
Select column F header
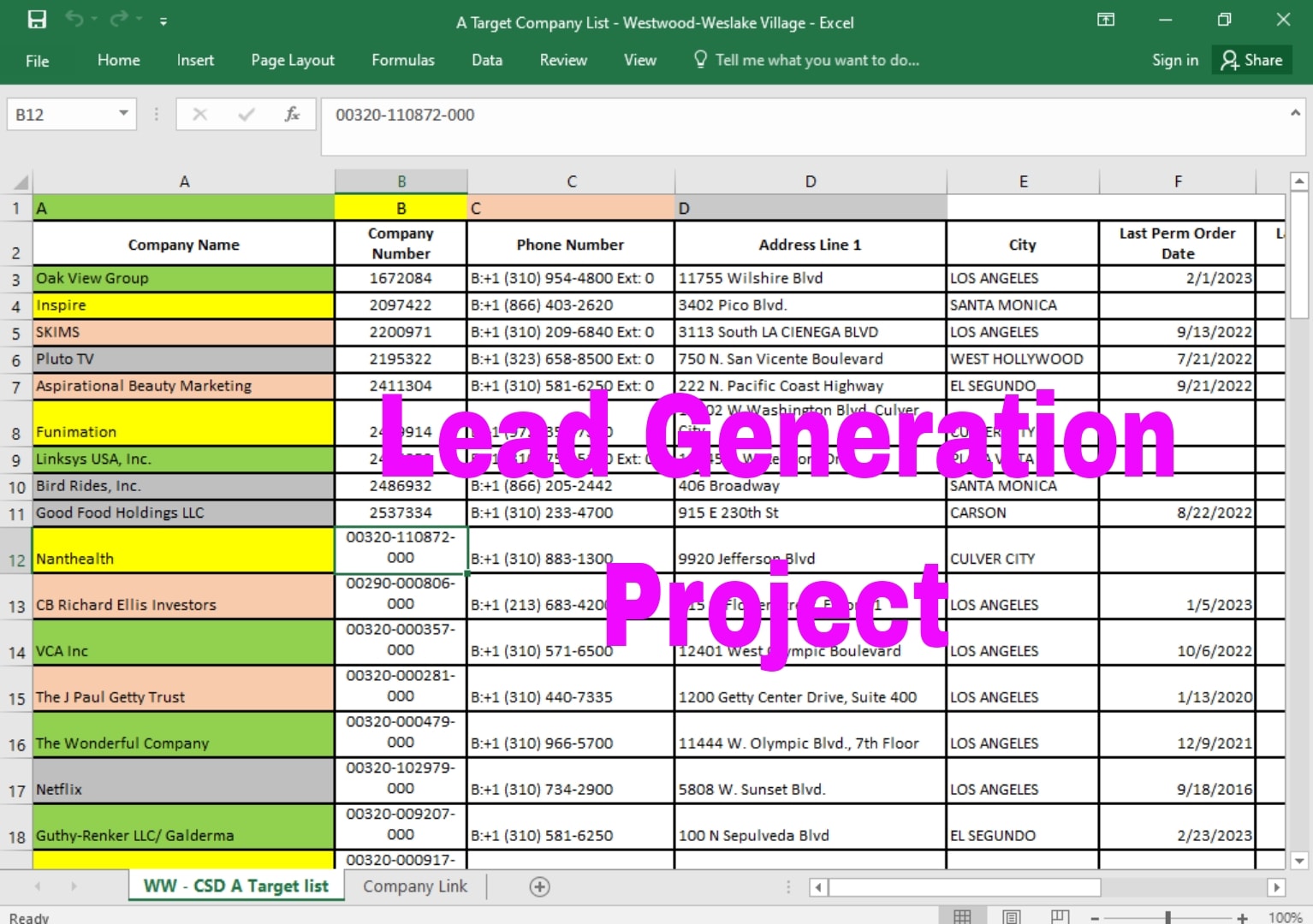coord(1178,181)
